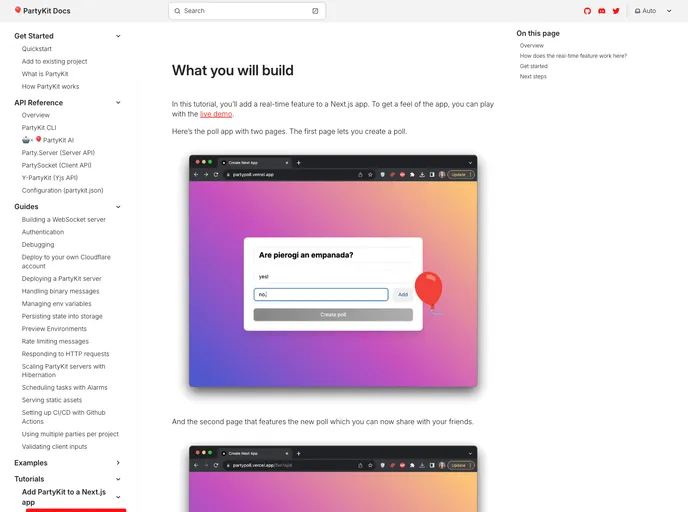Image resolution: width=688 pixels, height=512 pixels.
Task: Open Configuration (partykit.json) page
Action: tap(63, 190)
